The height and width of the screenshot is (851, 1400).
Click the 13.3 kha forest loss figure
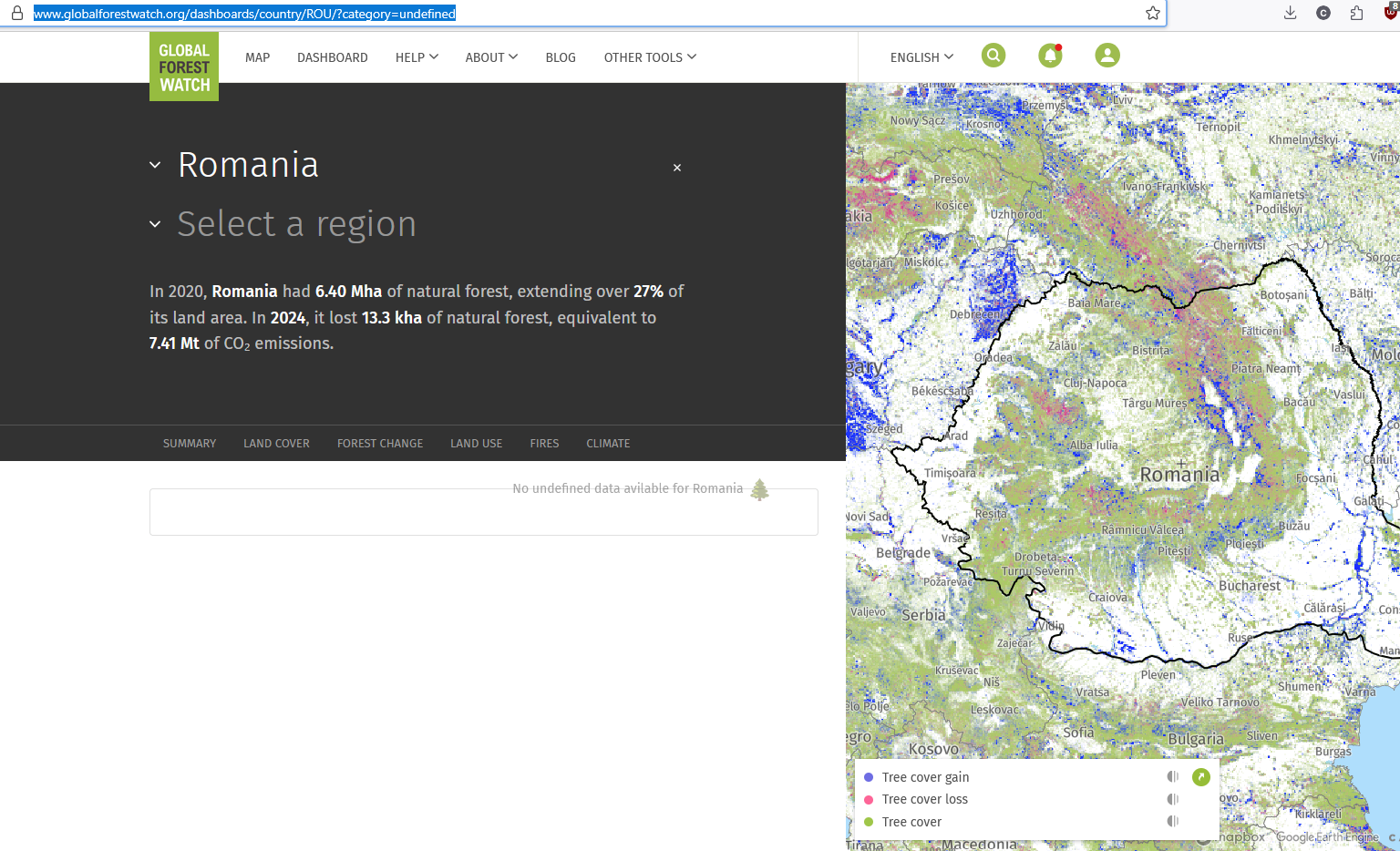pyautogui.click(x=392, y=318)
